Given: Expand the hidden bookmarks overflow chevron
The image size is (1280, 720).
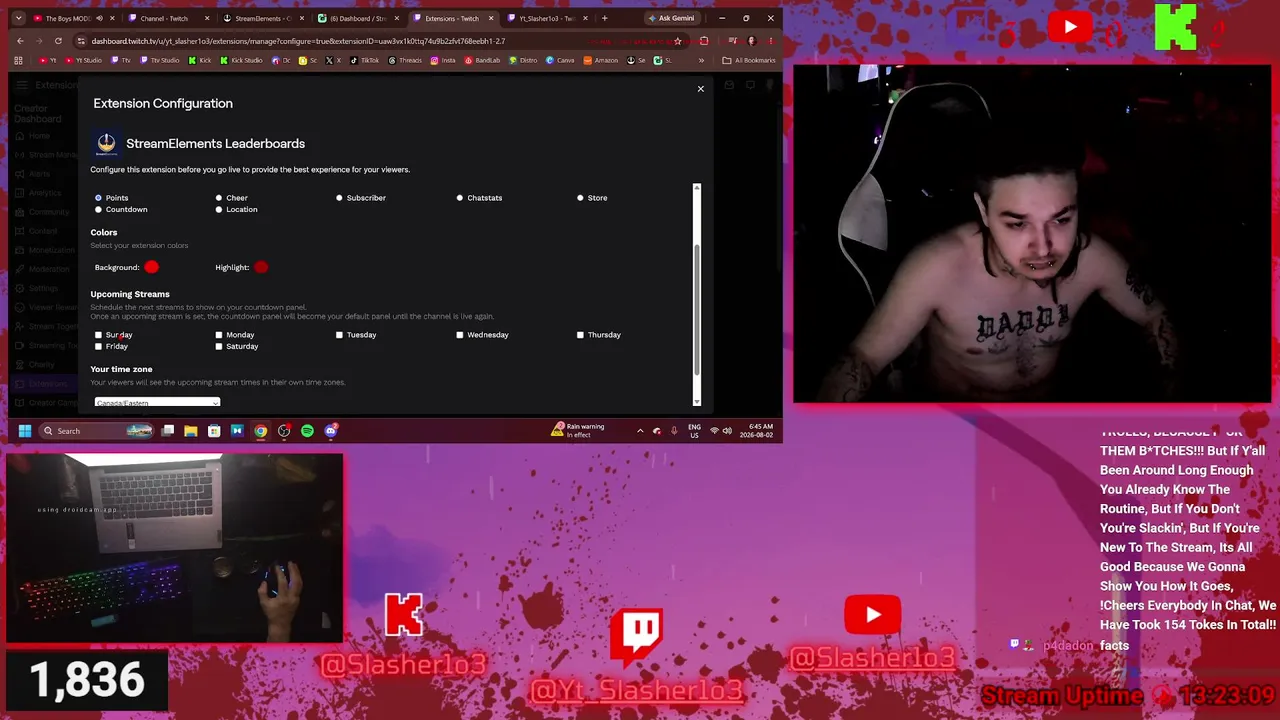Looking at the screenshot, I should (x=700, y=60).
